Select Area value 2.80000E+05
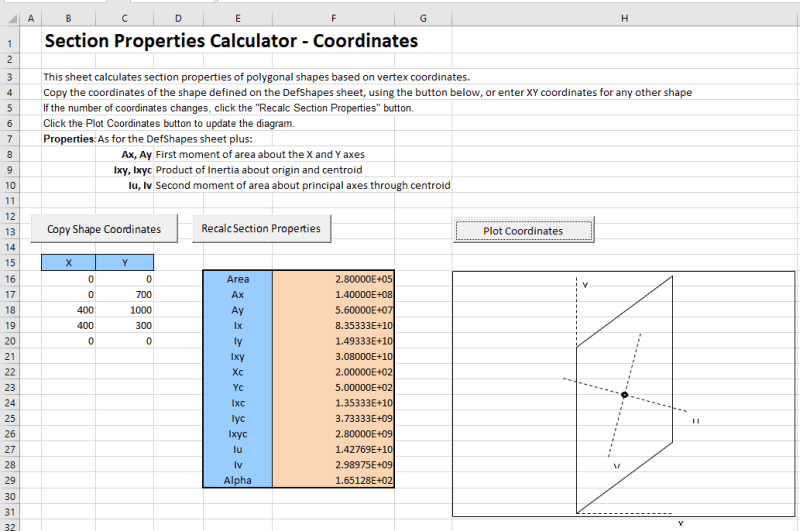This screenshot has height=531, width=800. 333,279
